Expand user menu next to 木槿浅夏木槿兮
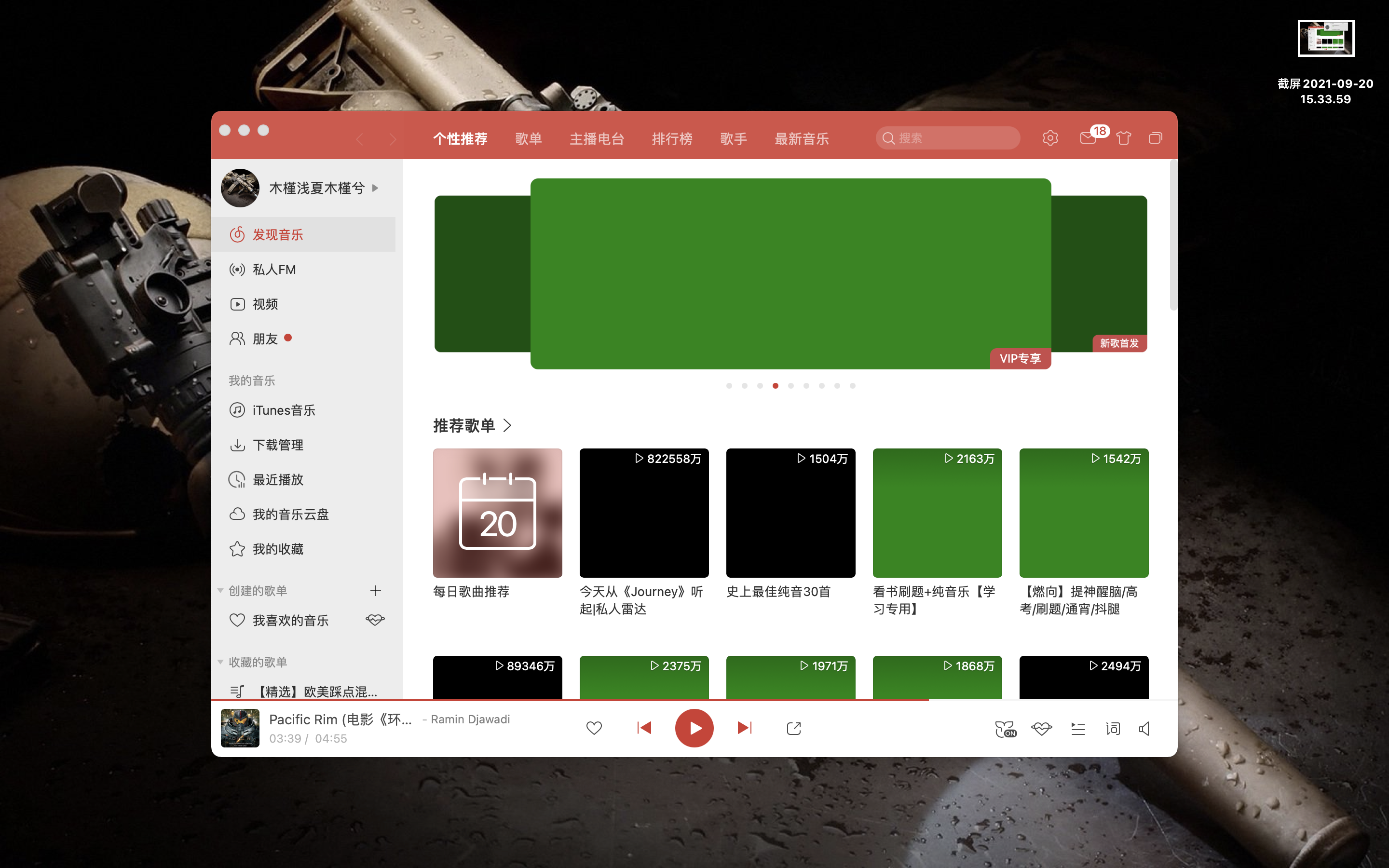 pyautogui.click(x=375, y=188)
